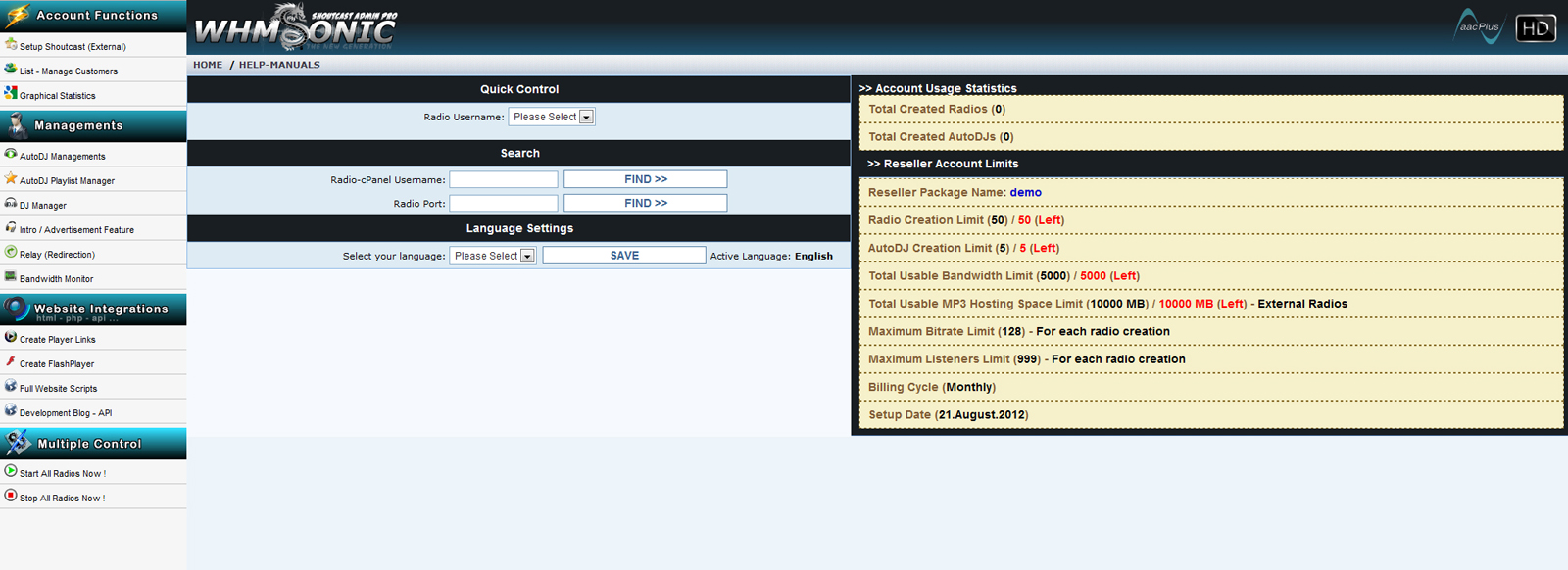Viewport: 1568px width, 570px height.
Task: Open the demo reseller package link
Action: (x=1025, y=192)
